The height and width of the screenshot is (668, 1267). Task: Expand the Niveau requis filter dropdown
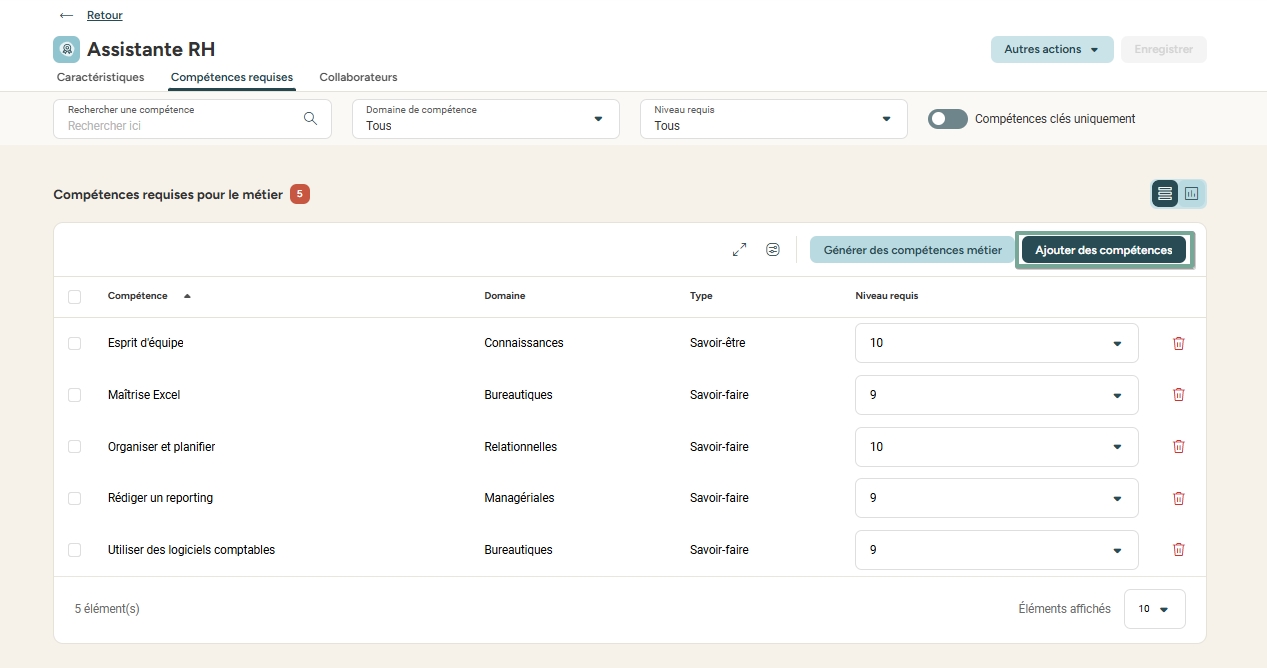point(773,119)
